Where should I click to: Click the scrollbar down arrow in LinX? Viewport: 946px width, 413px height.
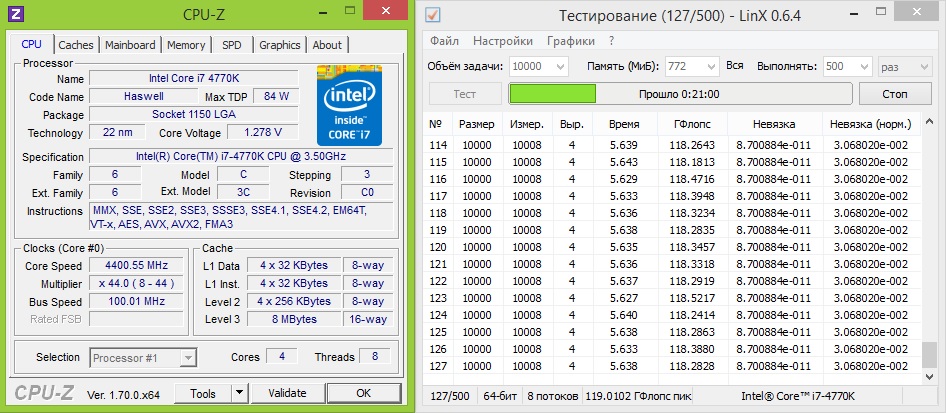point(929,376)
